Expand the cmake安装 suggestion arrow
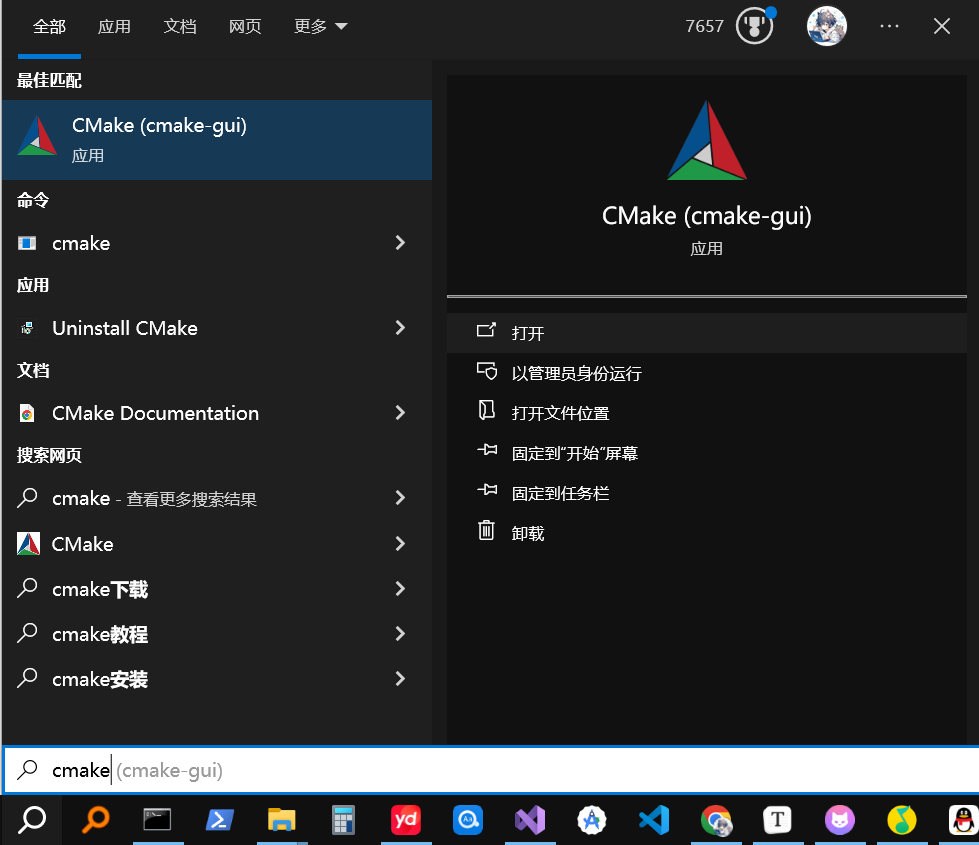This screenshot has height=845, width=979. pyautogui.click(x=400, y=679)
